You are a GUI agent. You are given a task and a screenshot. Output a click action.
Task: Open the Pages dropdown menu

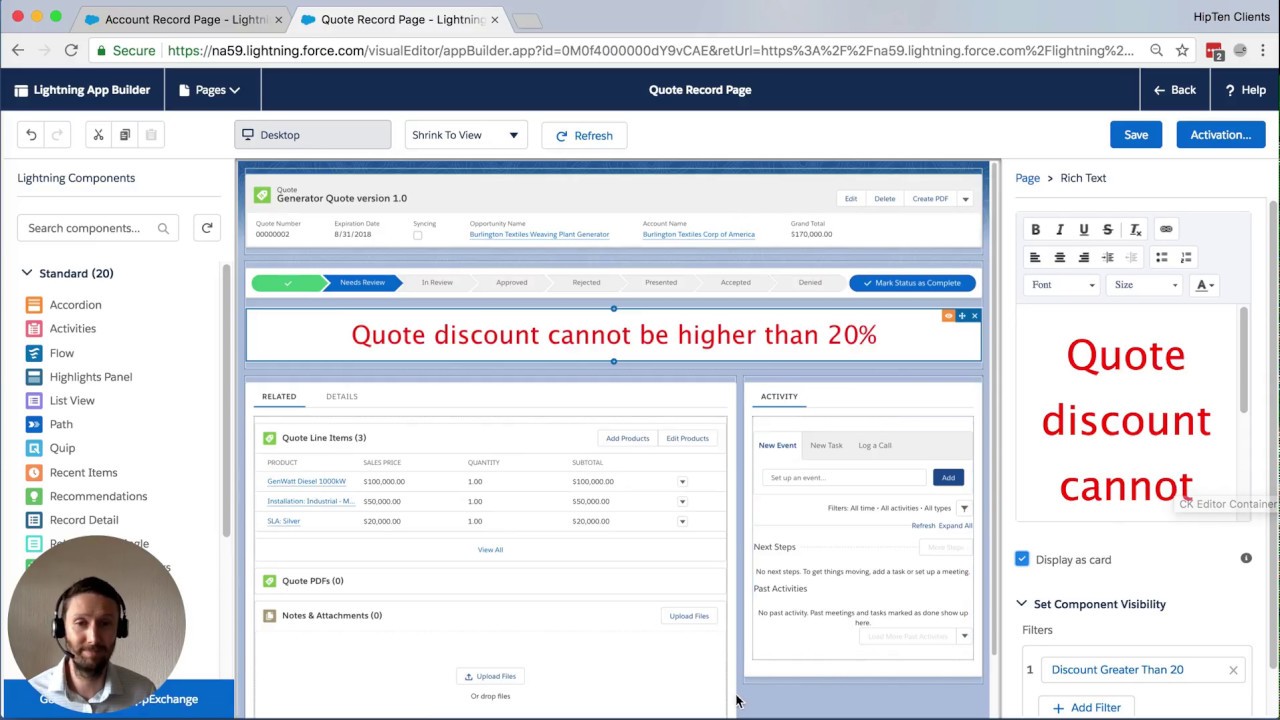pyautogui.click(x=210, y=90)
